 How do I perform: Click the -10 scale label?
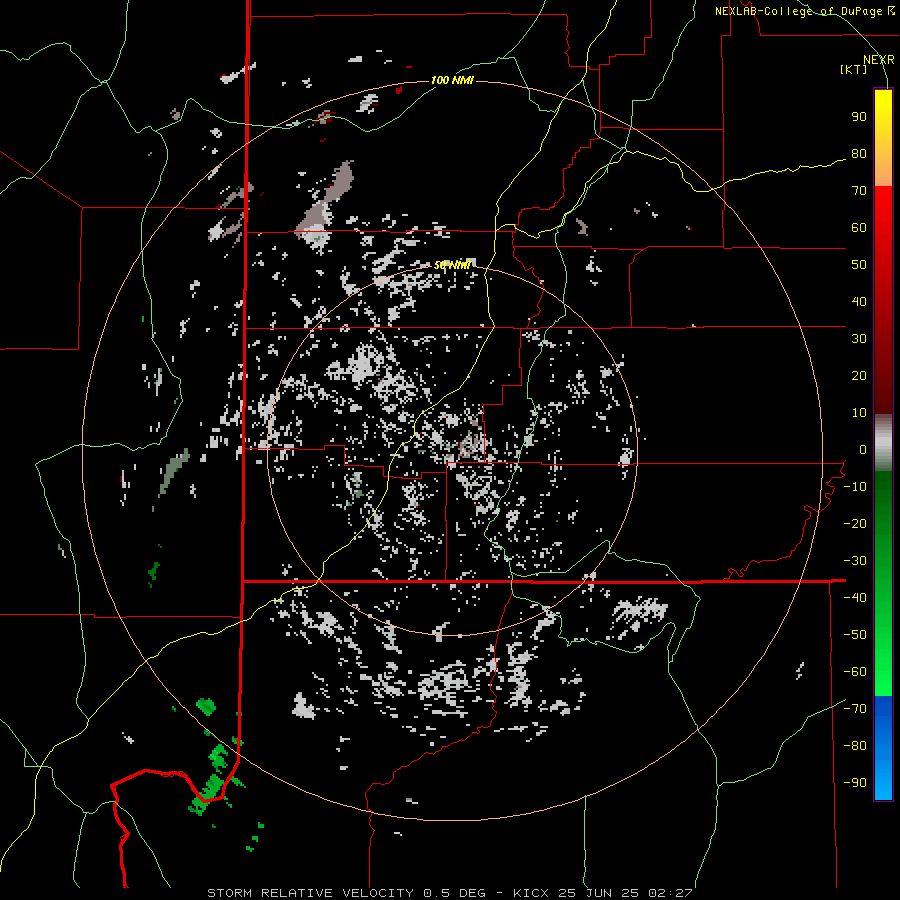[x=855, y=487]
